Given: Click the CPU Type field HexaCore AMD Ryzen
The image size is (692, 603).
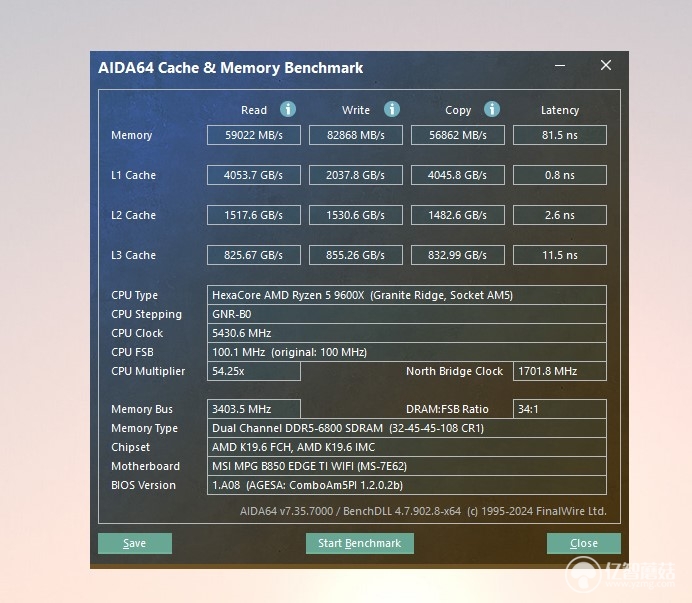Looking at the screenshot, I should [406, 295].
